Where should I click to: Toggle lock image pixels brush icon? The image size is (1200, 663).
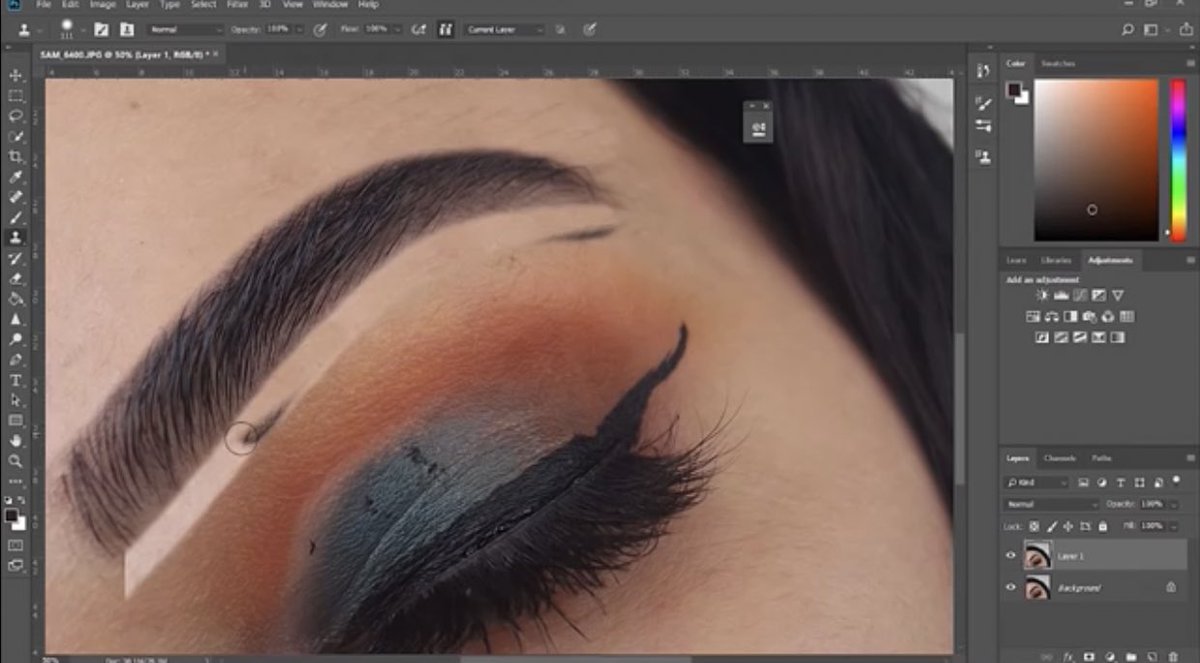tap(1051, 526)
